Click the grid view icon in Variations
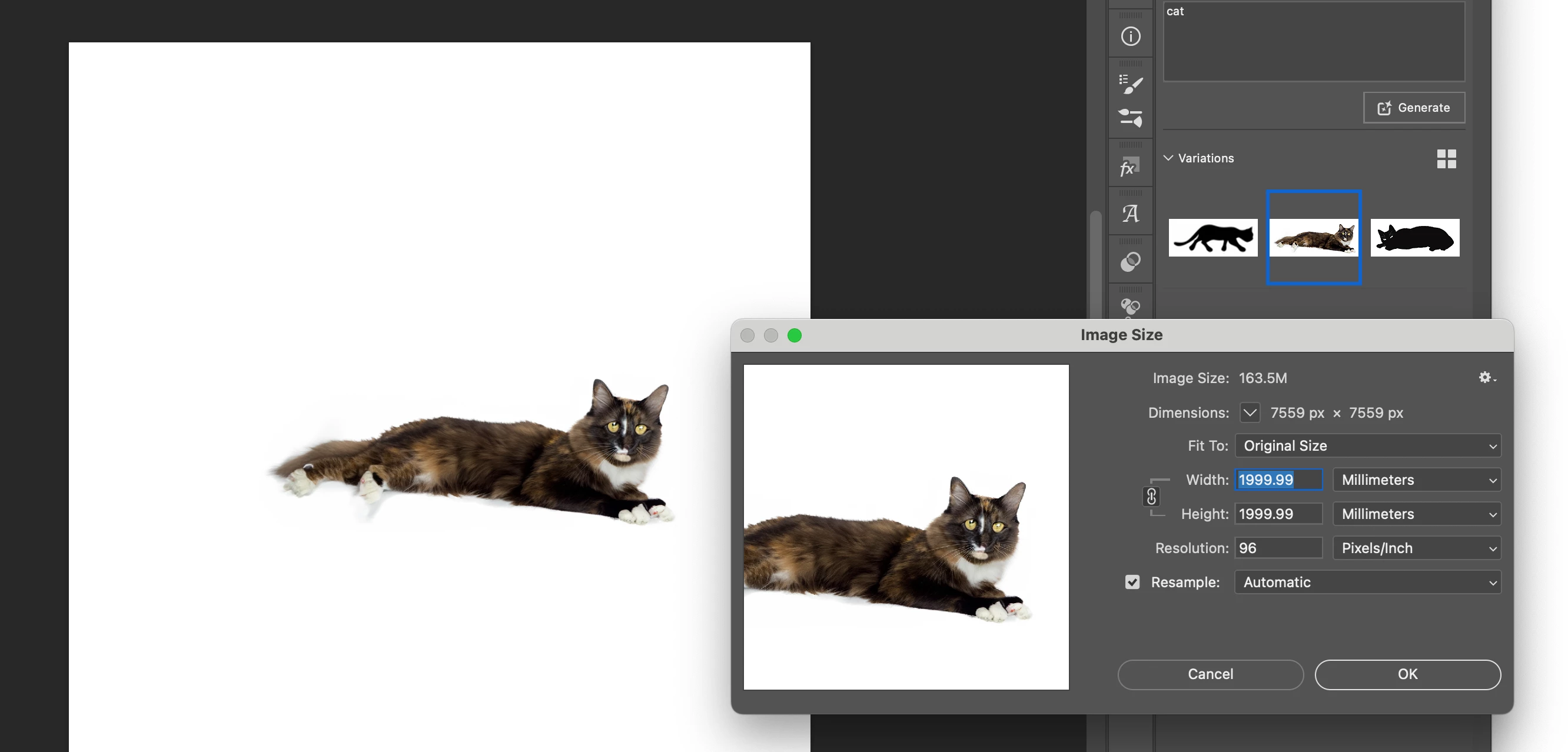Viewport: 1568px width, 752px height. (1446, 159)
